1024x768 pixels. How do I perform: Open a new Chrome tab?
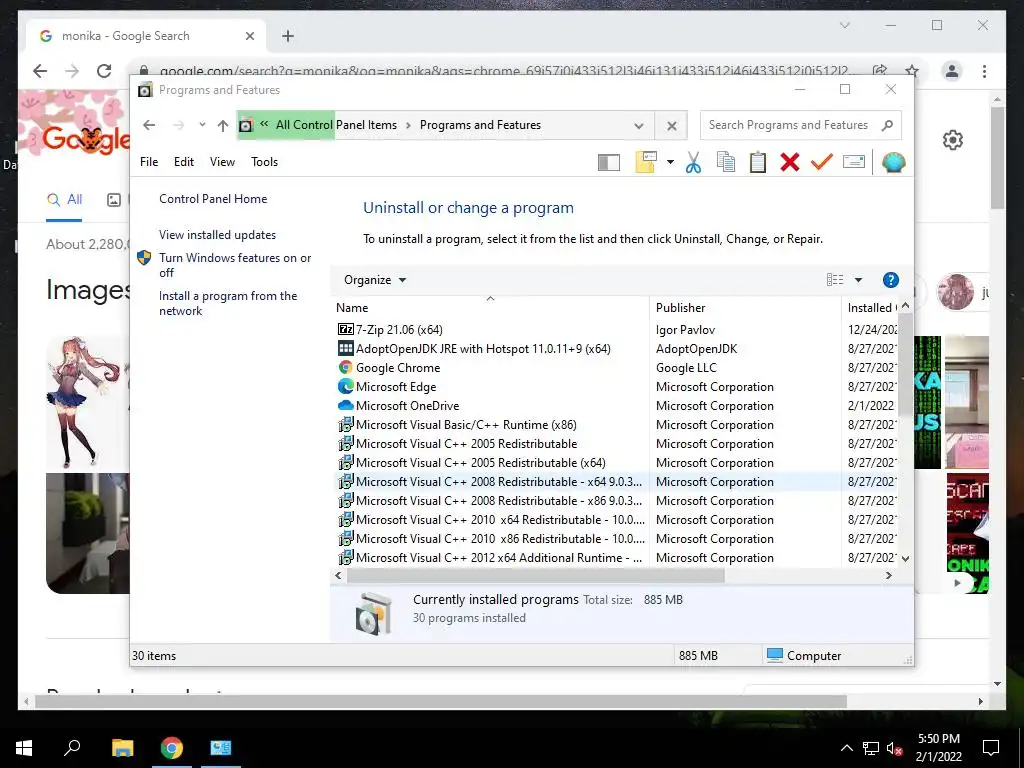point(288,36)
